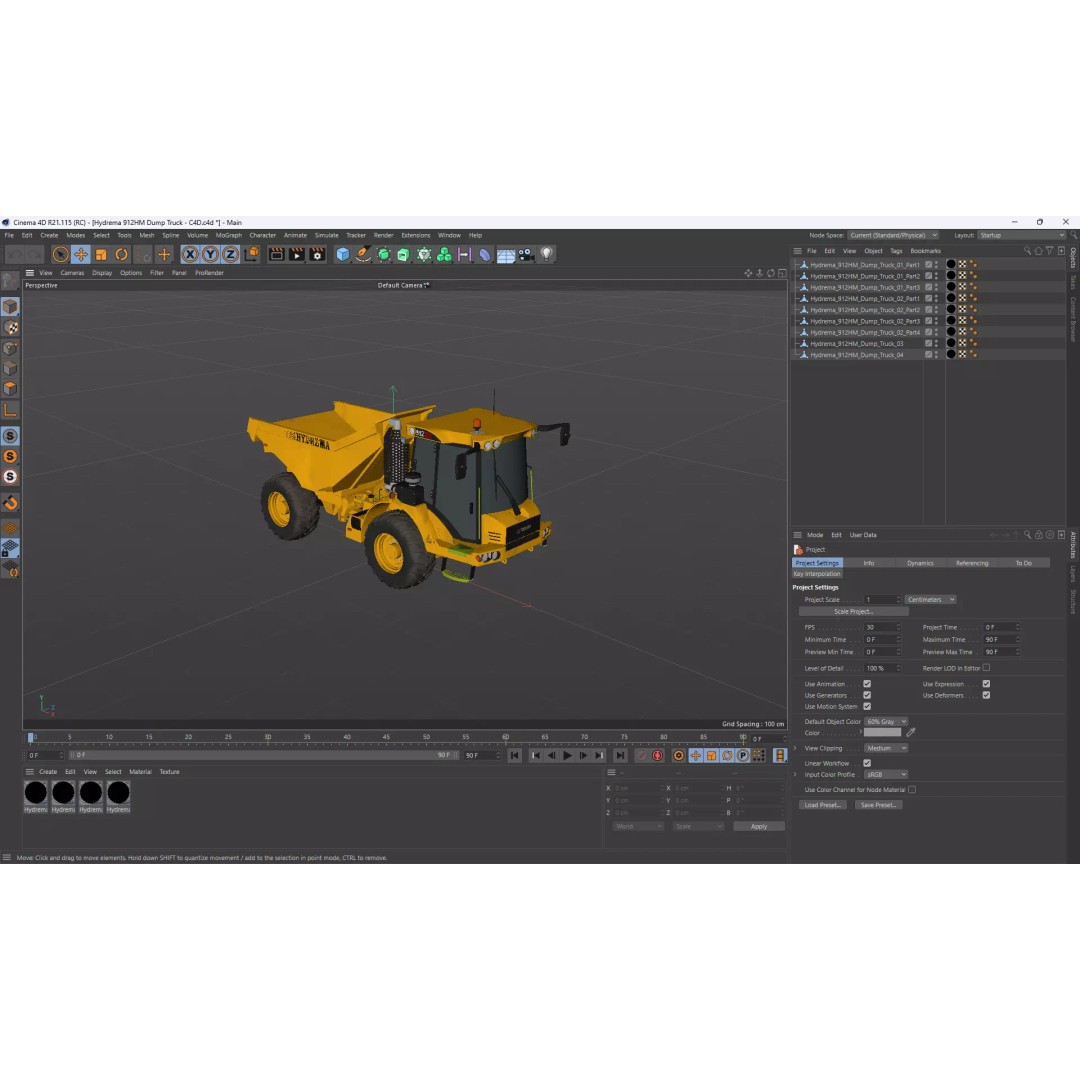Toggle X axis lock
Image resolution: width=1080 pixels, height=1080 pixels.
[x=190, y=255]
